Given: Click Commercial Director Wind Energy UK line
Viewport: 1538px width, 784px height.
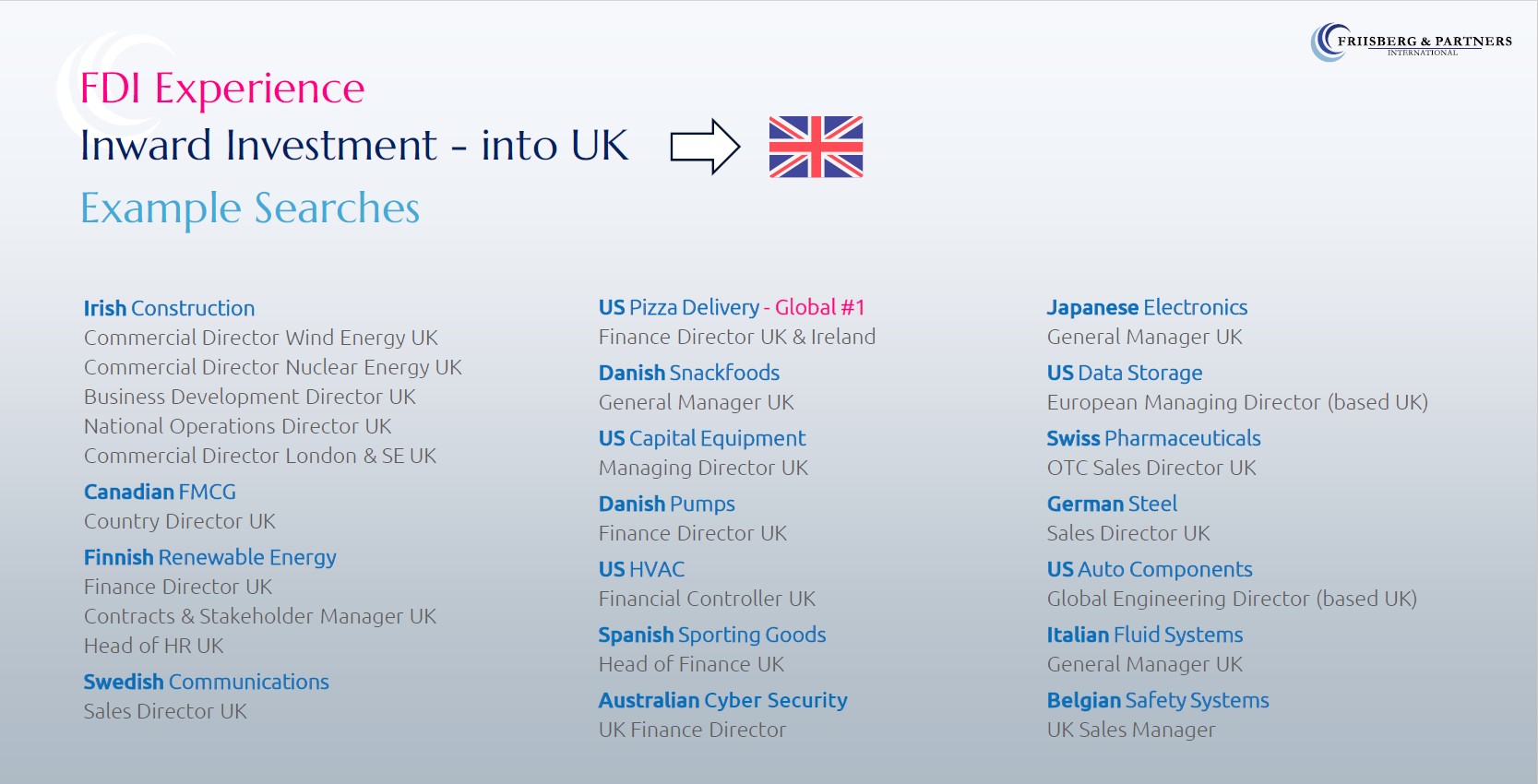Looking at the screenshot, I should point(261,339).
